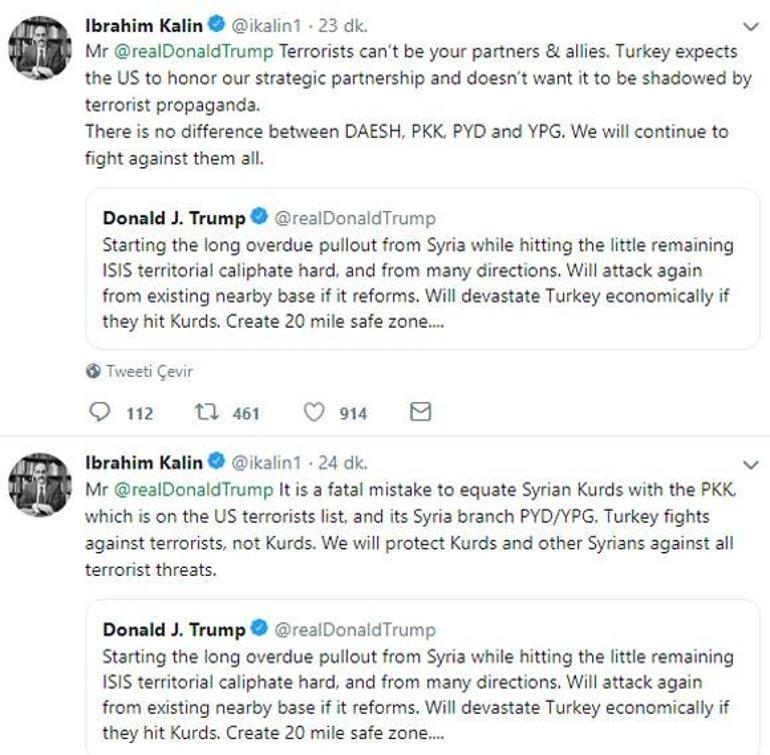The height and width of the screenshot is (755, 770).
Task: Retweet the first Ibrahim Kalin tweet
Action: click(x=207, y=412)
